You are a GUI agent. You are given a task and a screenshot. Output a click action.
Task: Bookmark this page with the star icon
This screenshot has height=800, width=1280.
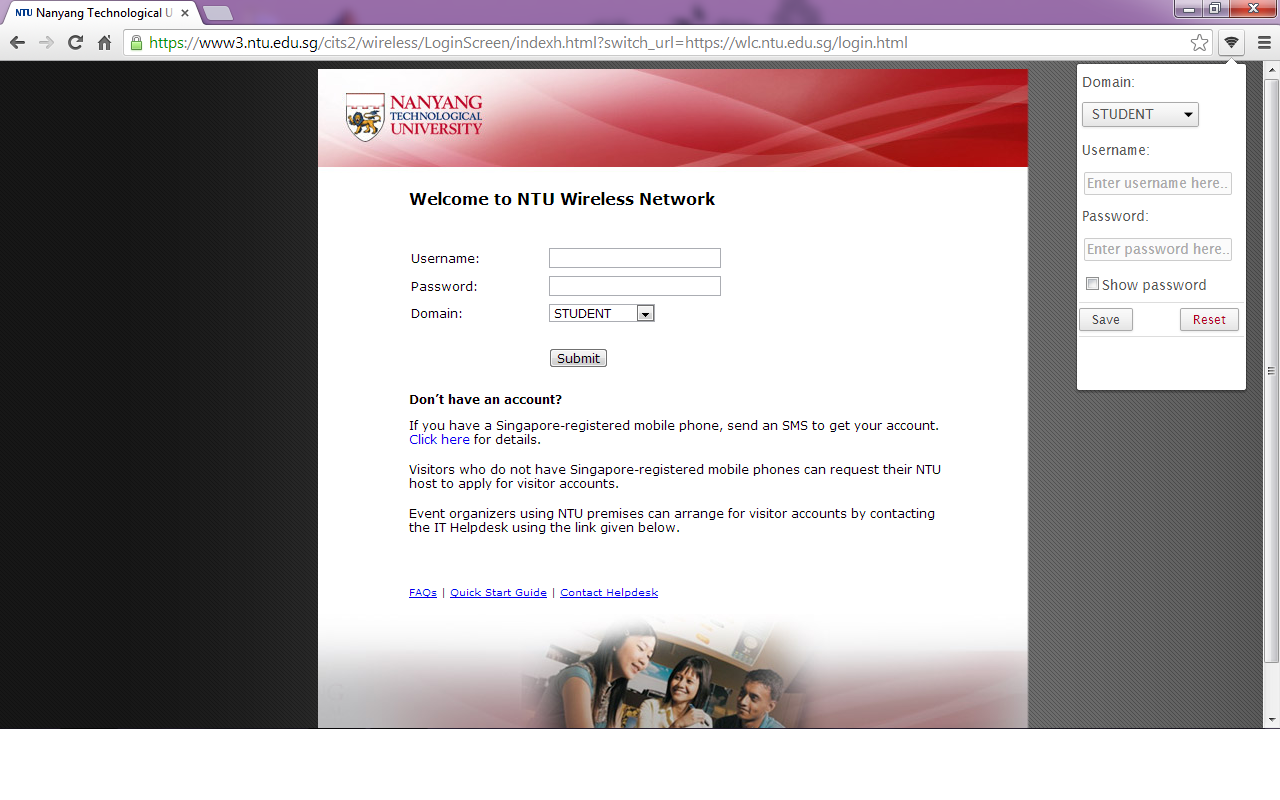tap(1199, 43)
